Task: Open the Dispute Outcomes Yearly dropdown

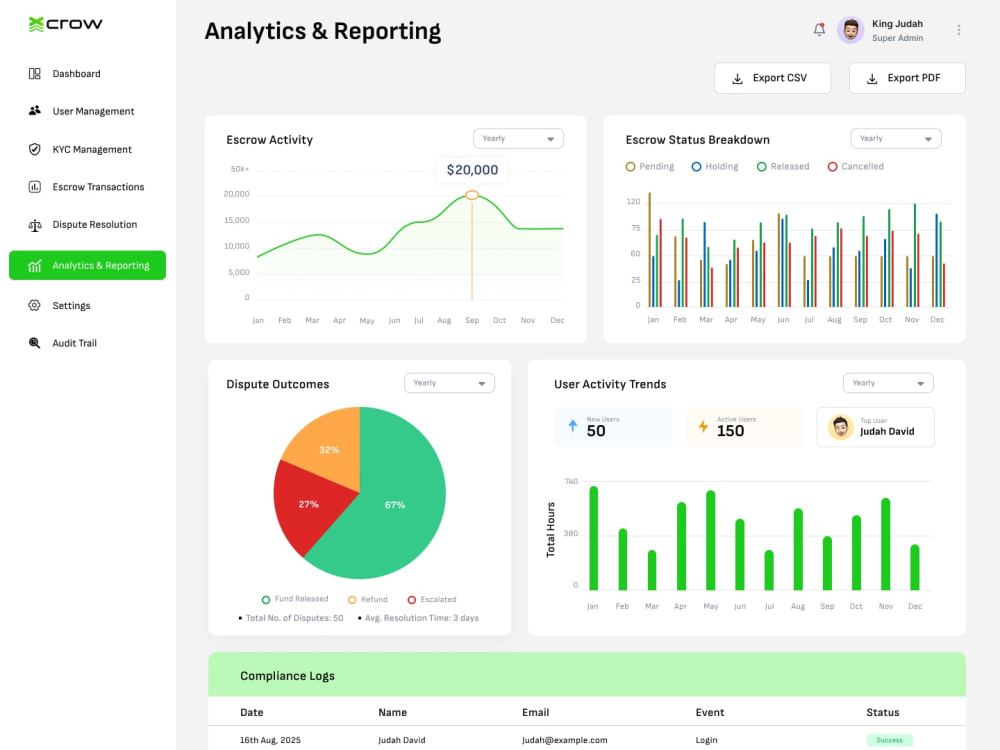Action: tap(449, 383)
